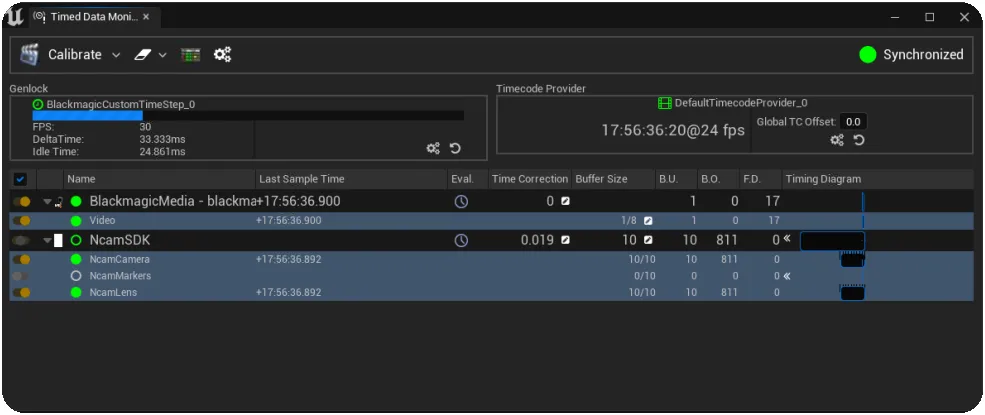Collapse the NcamSDK tree row
This screenshot has width=985, height=415.
coord(46,240)
